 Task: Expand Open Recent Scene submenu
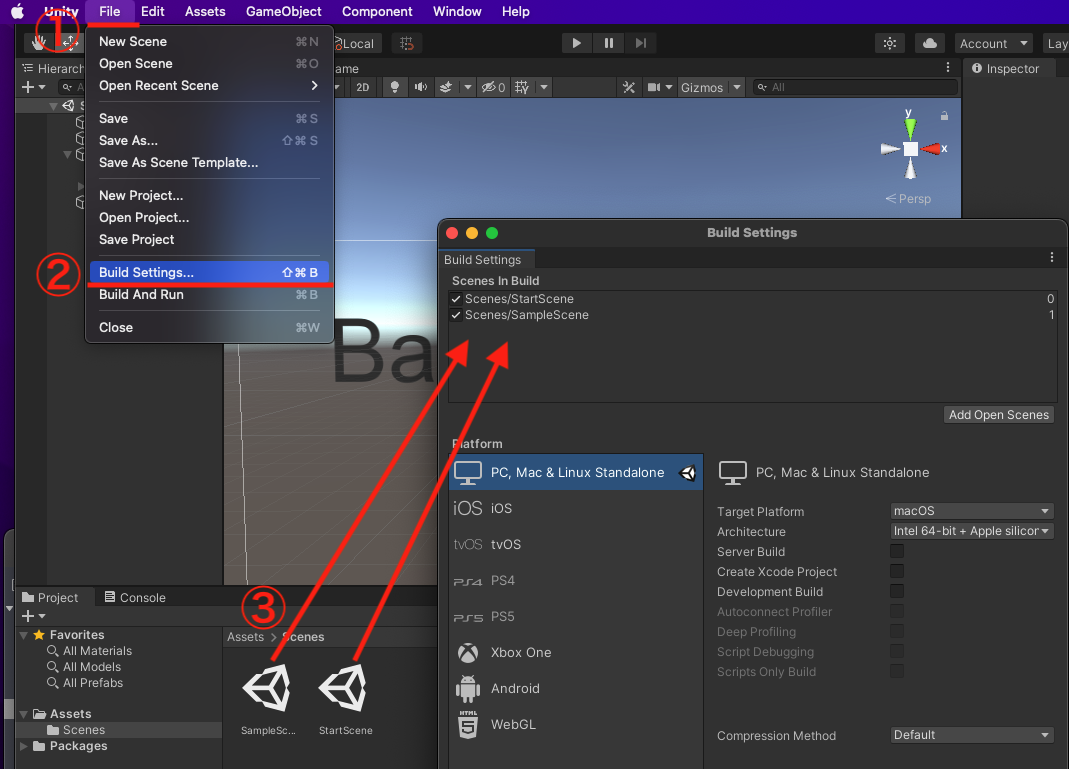[209, 85]
